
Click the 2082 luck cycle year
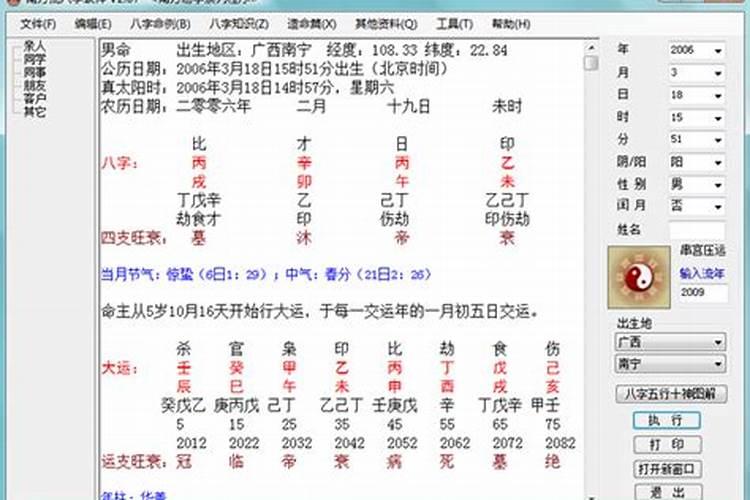point(560,444)
